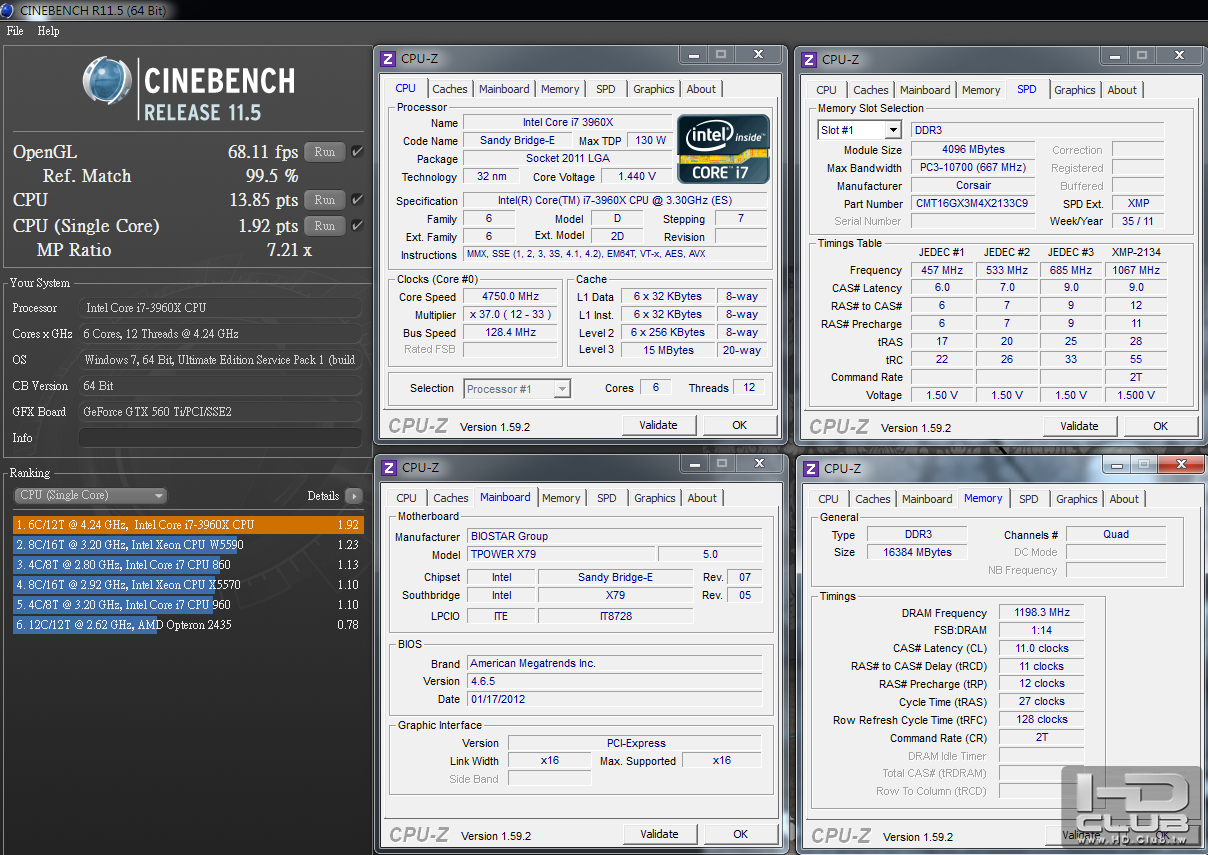The width and height of the screenshot is (1208, 855).
Task: Switch to Graphics tab in Memory window
Action: [x=1076, y=499]
